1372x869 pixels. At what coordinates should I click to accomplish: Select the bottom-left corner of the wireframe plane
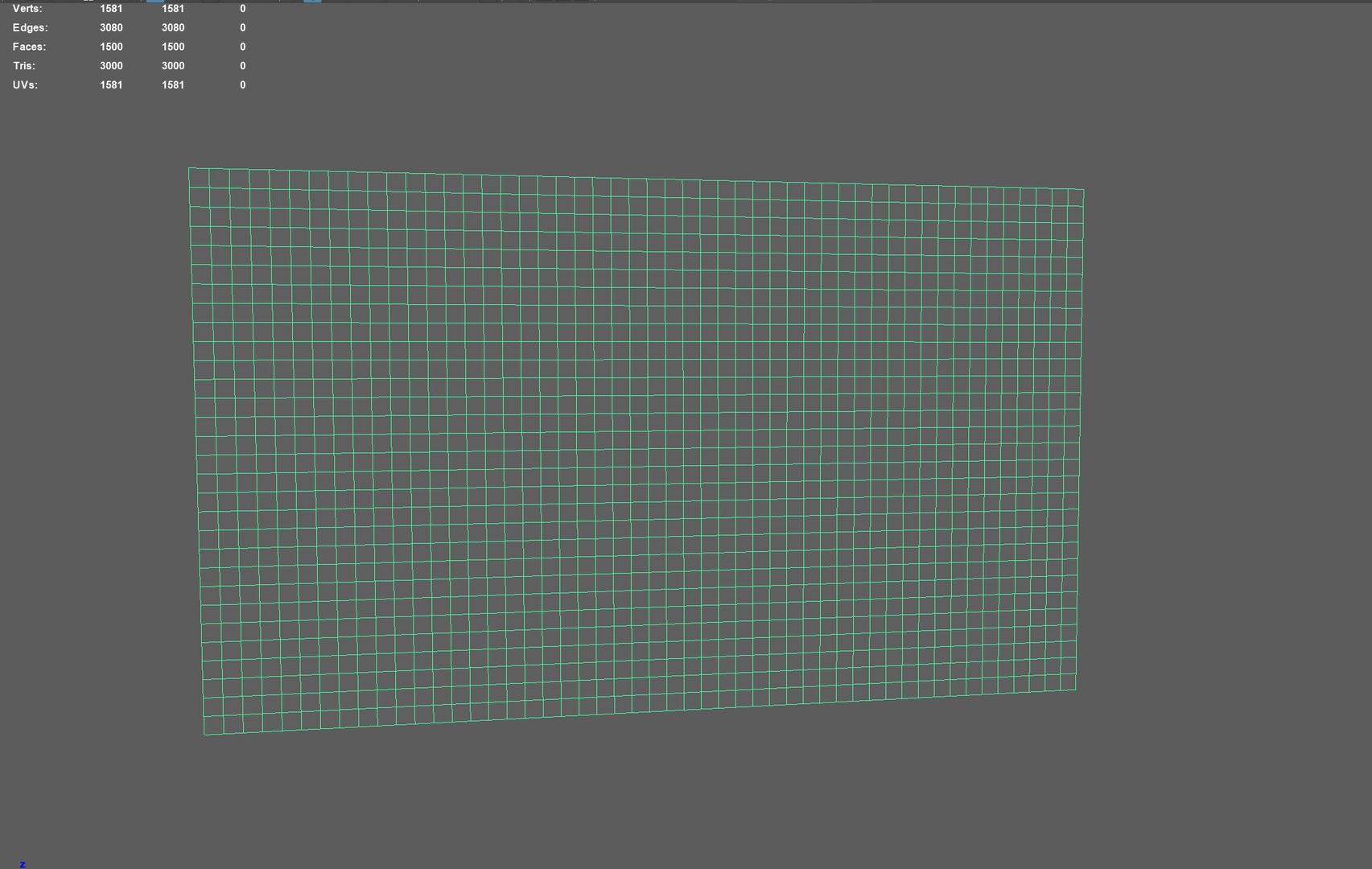204,734
